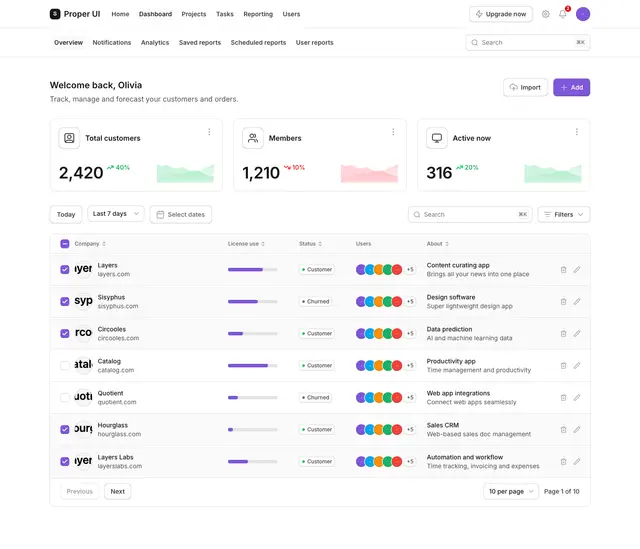Image resolution: width=640 pixels, height=549 pixels.
Task: Sort table by Company column
Action: tap(90, 244)
